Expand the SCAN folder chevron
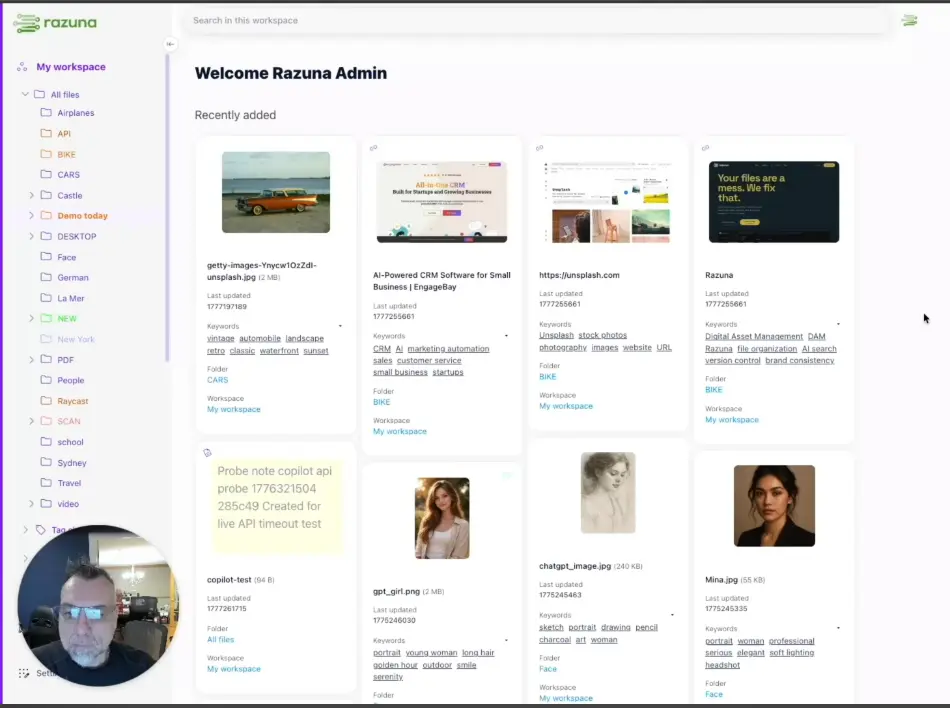The height and width of the screenshot is (708, 950). 32,421
